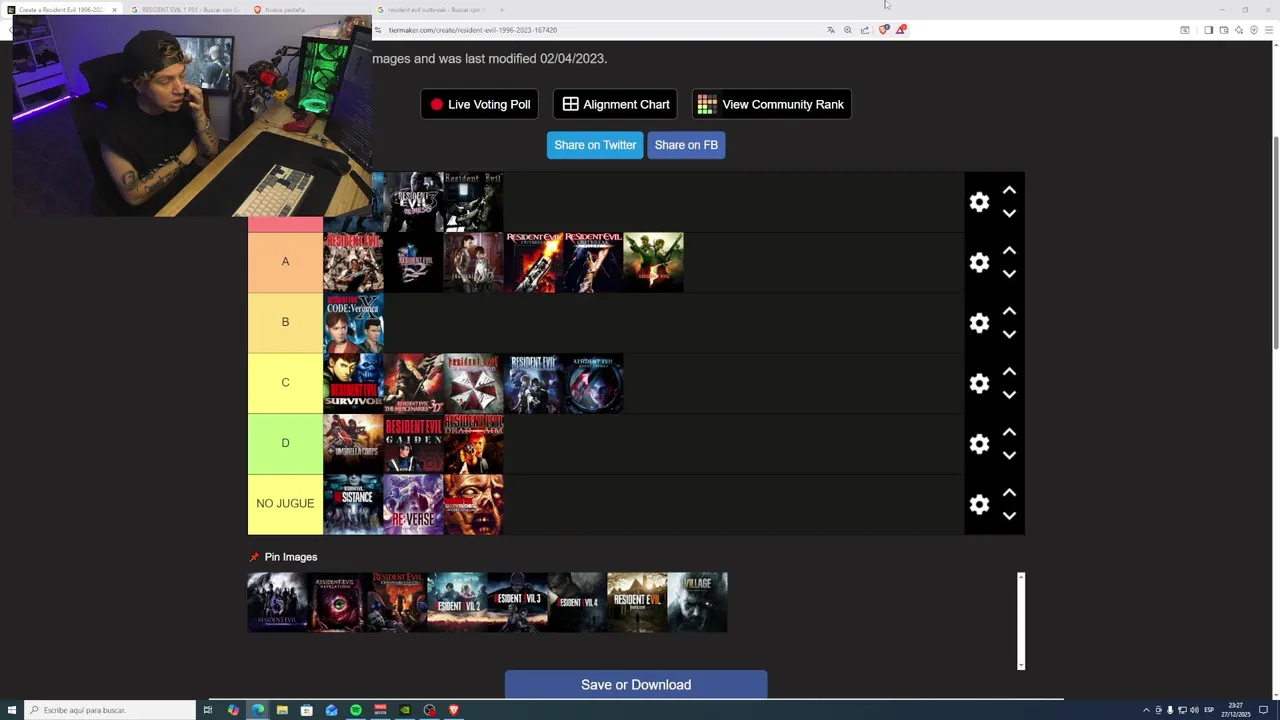Pick Resident Evil 3 remake from image pool

point(517,602)
